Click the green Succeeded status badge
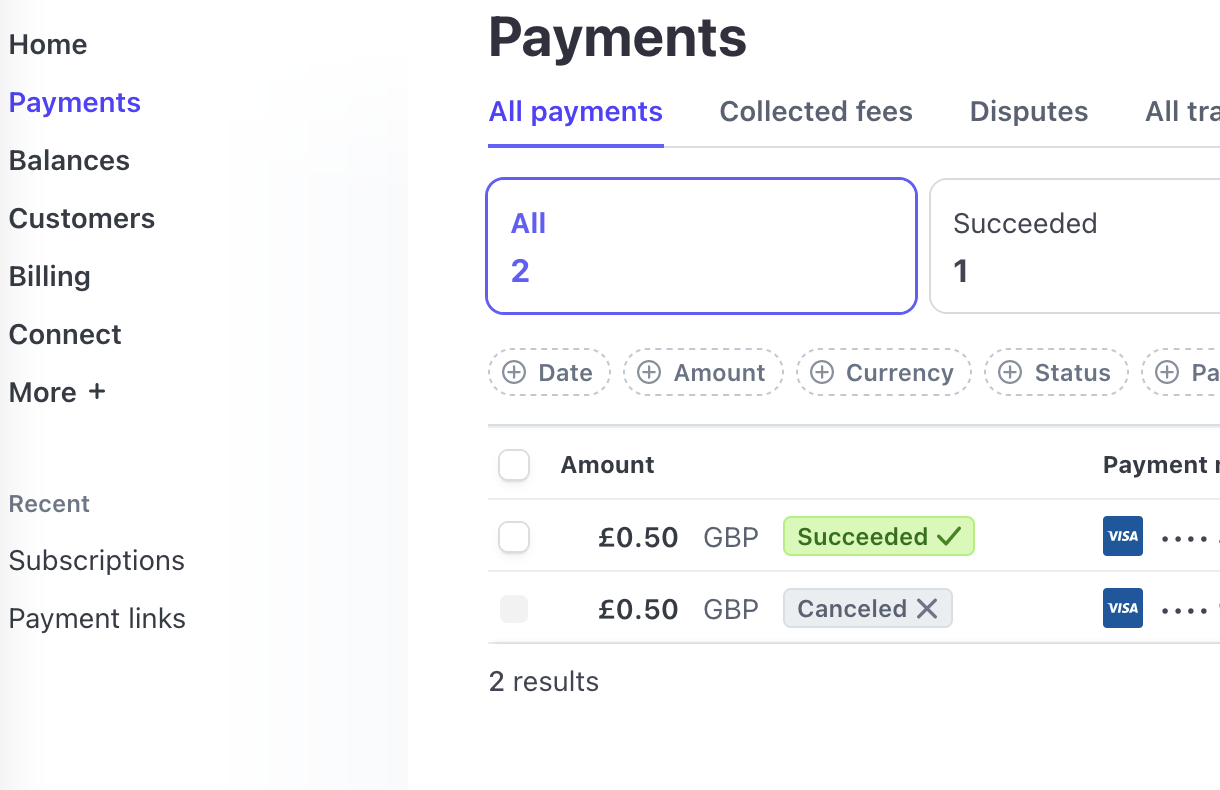 click(878, 537)
